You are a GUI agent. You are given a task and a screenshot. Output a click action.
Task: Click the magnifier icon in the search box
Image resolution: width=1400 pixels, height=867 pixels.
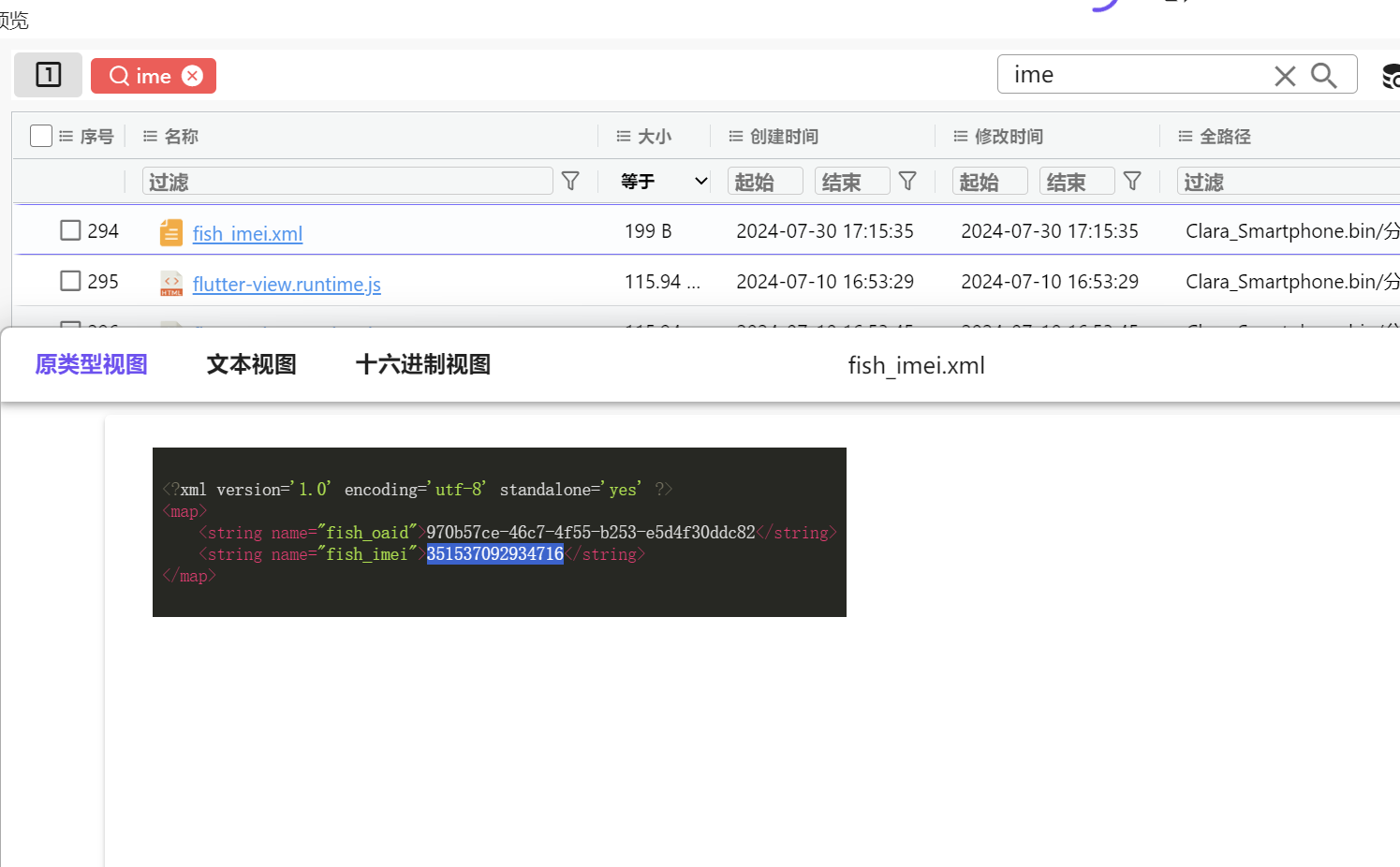pos(1323,75)
